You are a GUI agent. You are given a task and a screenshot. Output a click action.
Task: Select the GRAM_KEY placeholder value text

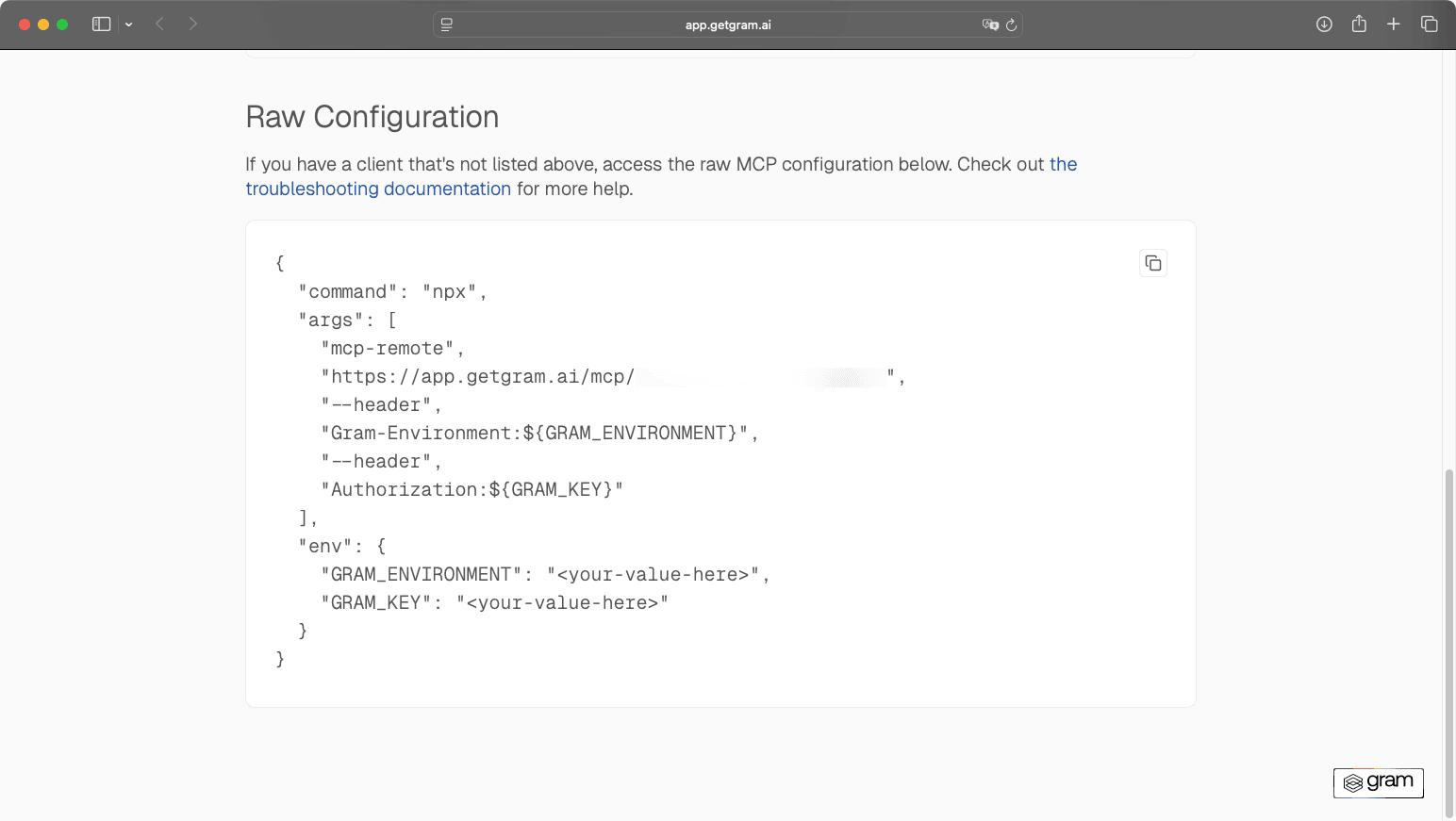click(563, 602)
